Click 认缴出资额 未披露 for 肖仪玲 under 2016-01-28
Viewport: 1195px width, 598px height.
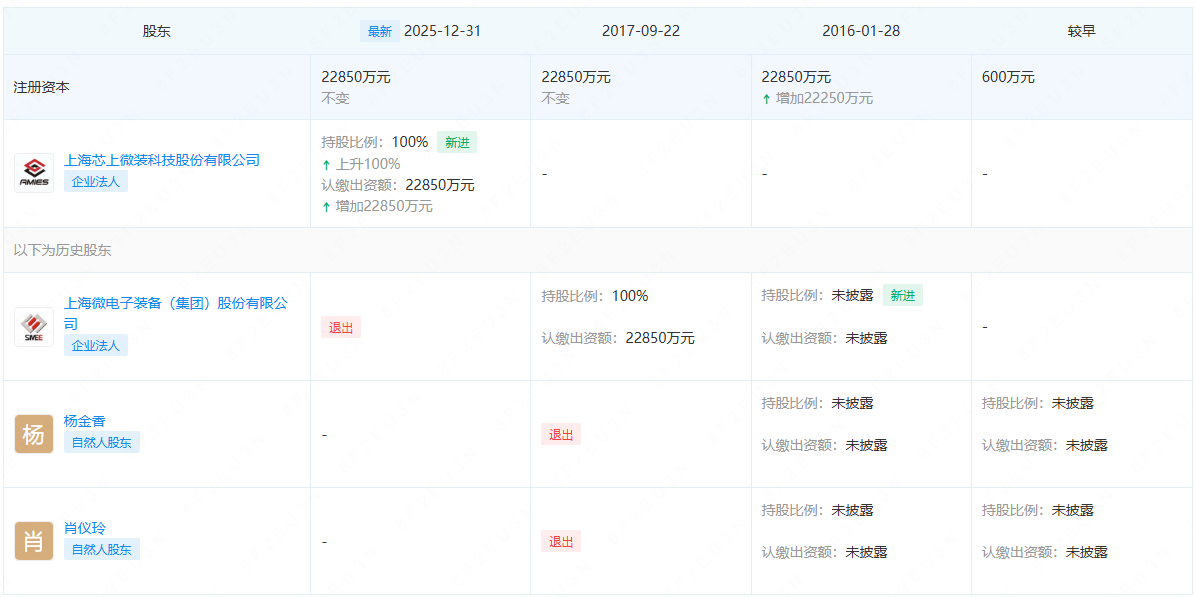(825, 552)
